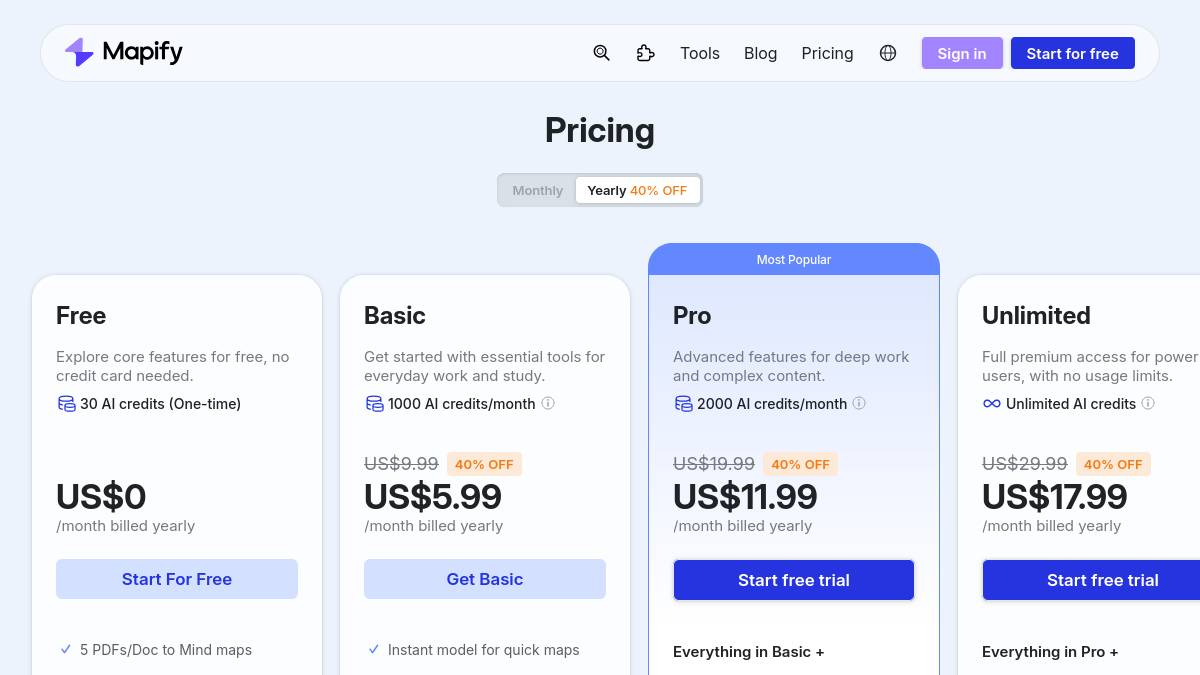Click credits coin icon in Free plan
The height and width of the screenshot is (675, 1200).
66,404
